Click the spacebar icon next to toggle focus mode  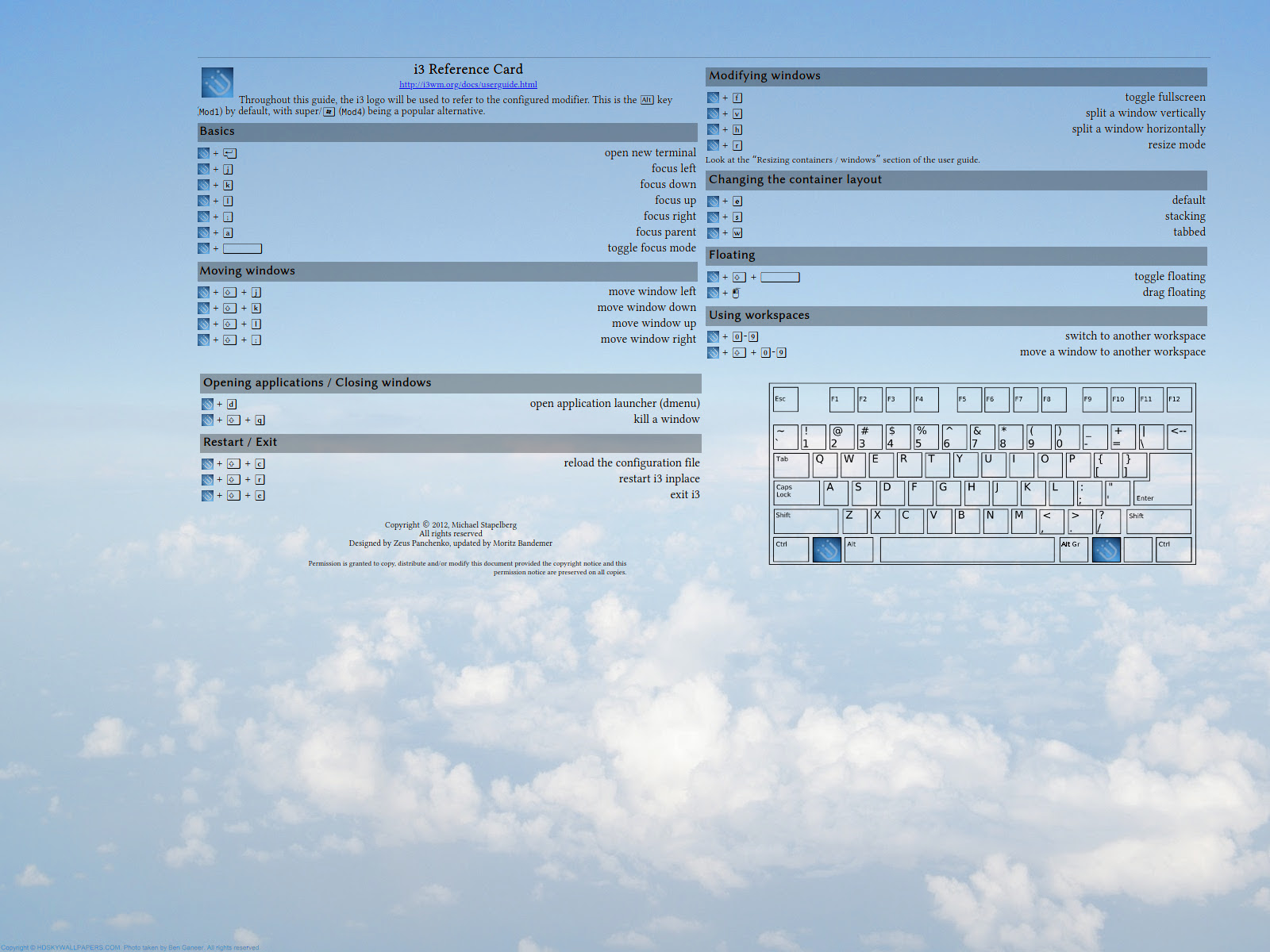pyautogui.click(x=242, y=248)
